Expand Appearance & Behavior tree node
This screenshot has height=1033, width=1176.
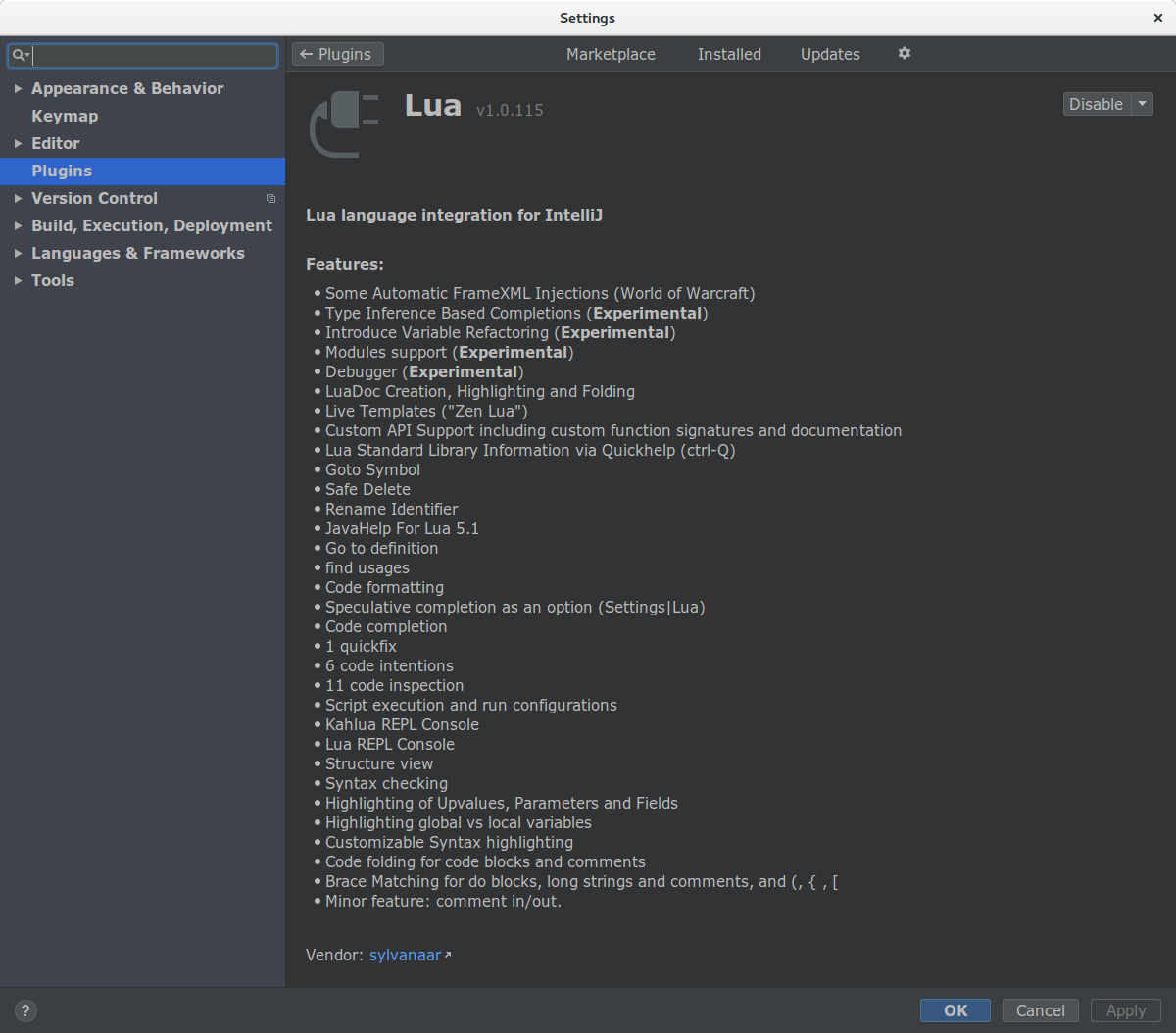tap(18, 88)
